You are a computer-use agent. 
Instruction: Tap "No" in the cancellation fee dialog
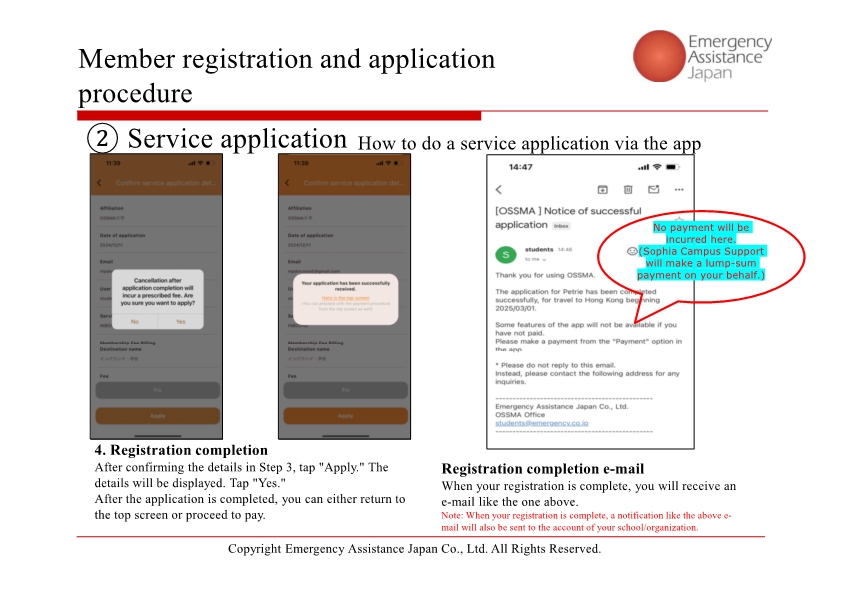135,322
